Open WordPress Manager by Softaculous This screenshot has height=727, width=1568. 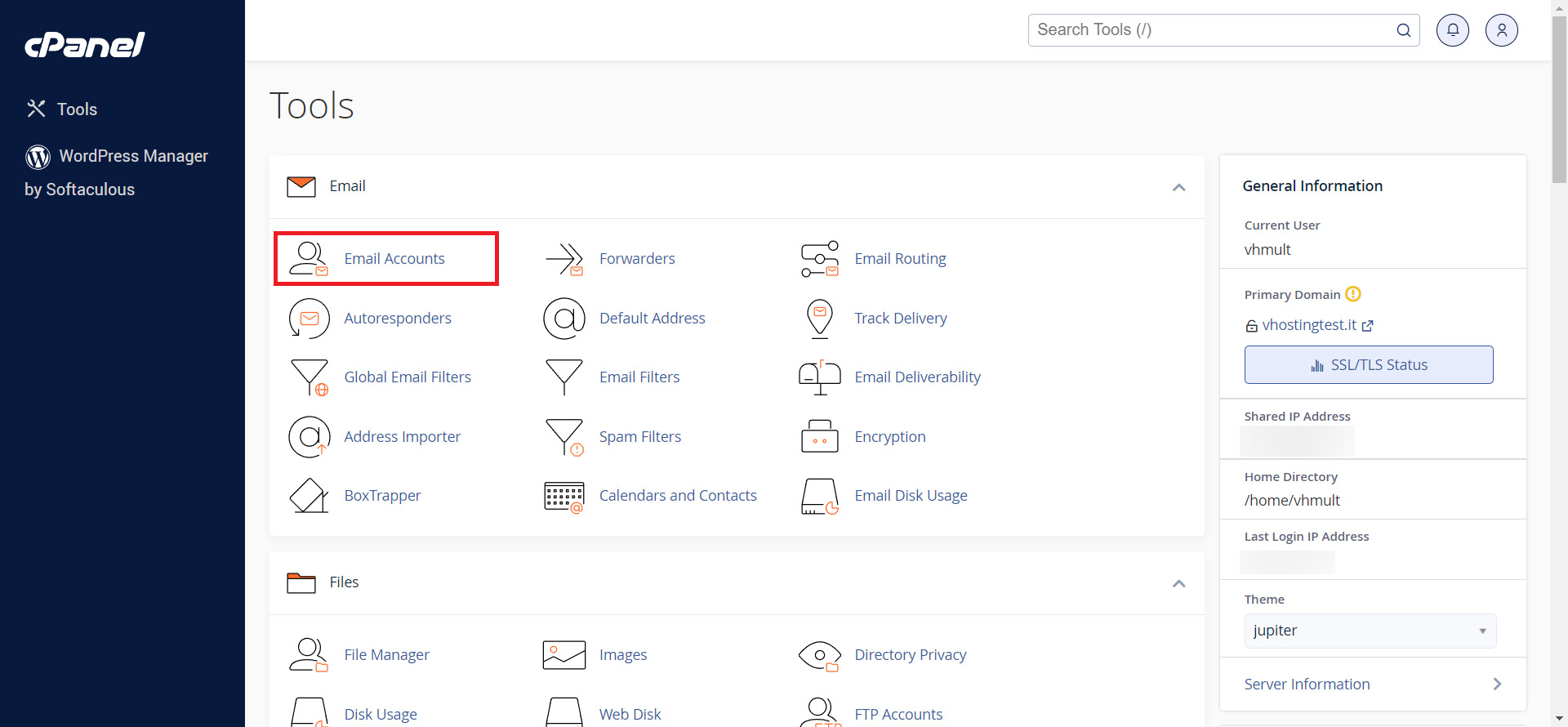click(x=116, y=172)
